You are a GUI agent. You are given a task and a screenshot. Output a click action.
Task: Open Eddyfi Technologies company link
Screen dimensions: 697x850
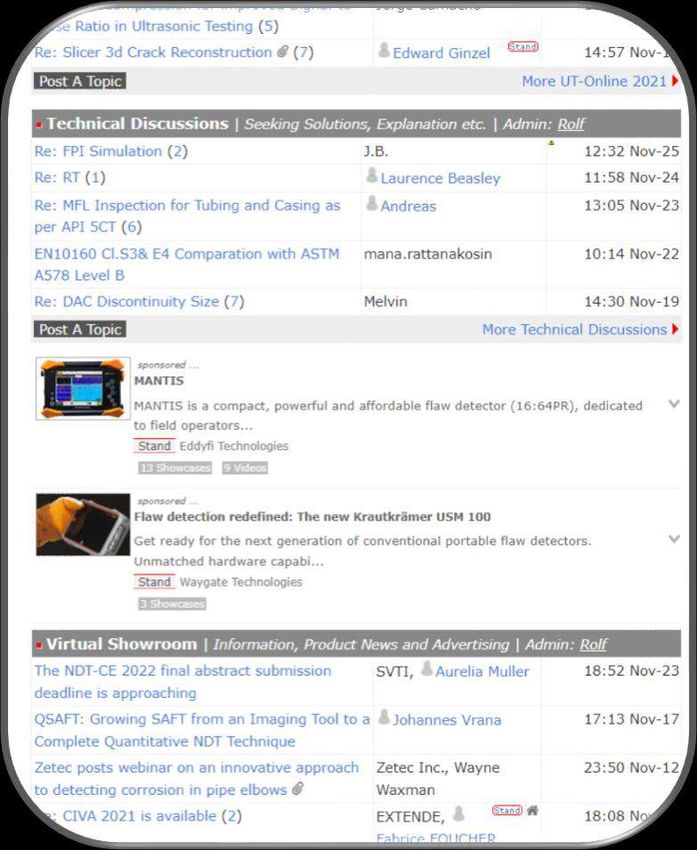(234, 446)
